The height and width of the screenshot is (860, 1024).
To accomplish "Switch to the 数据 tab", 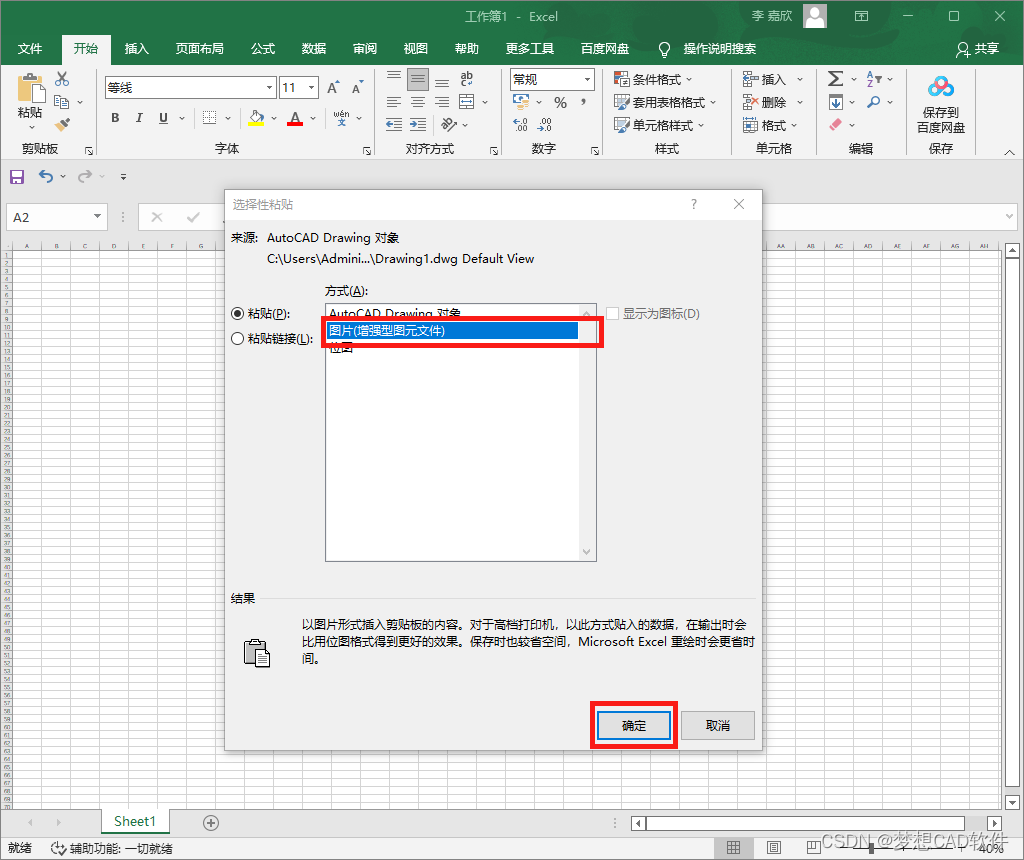I will click(314, 49).
